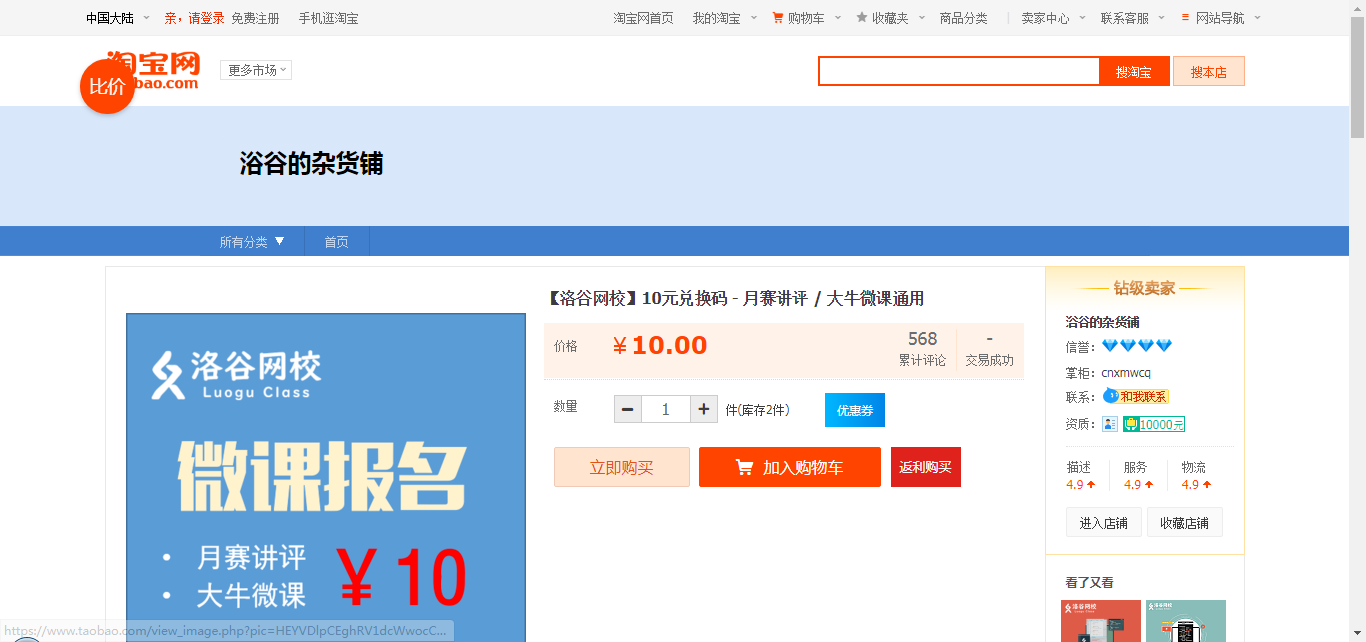1366x642 pixels.
Task: Click the 和我联系 Wangwang chat icon
Action: tap(1136, 397)
